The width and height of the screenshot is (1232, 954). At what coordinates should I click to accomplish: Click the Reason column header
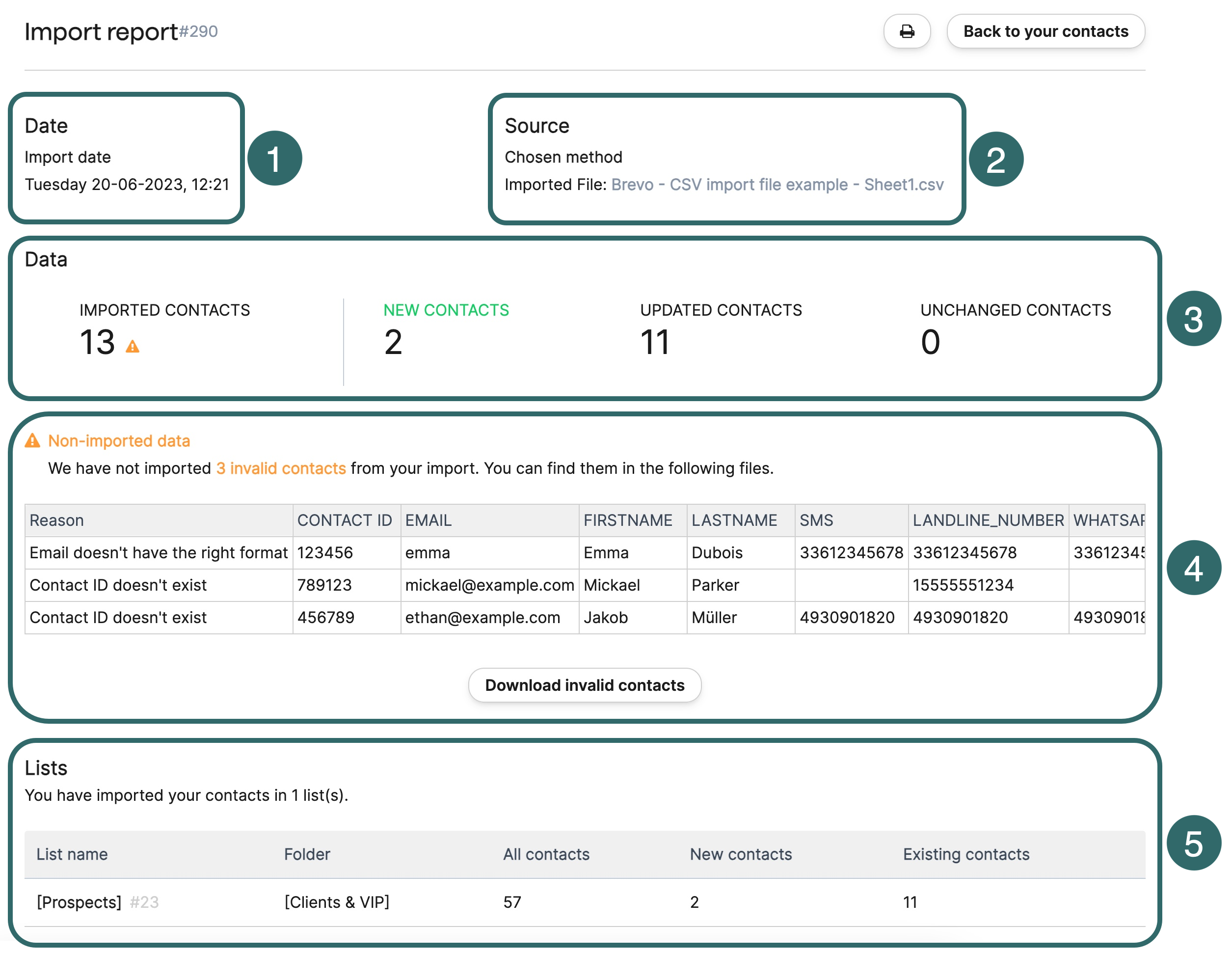coord(56,520)
